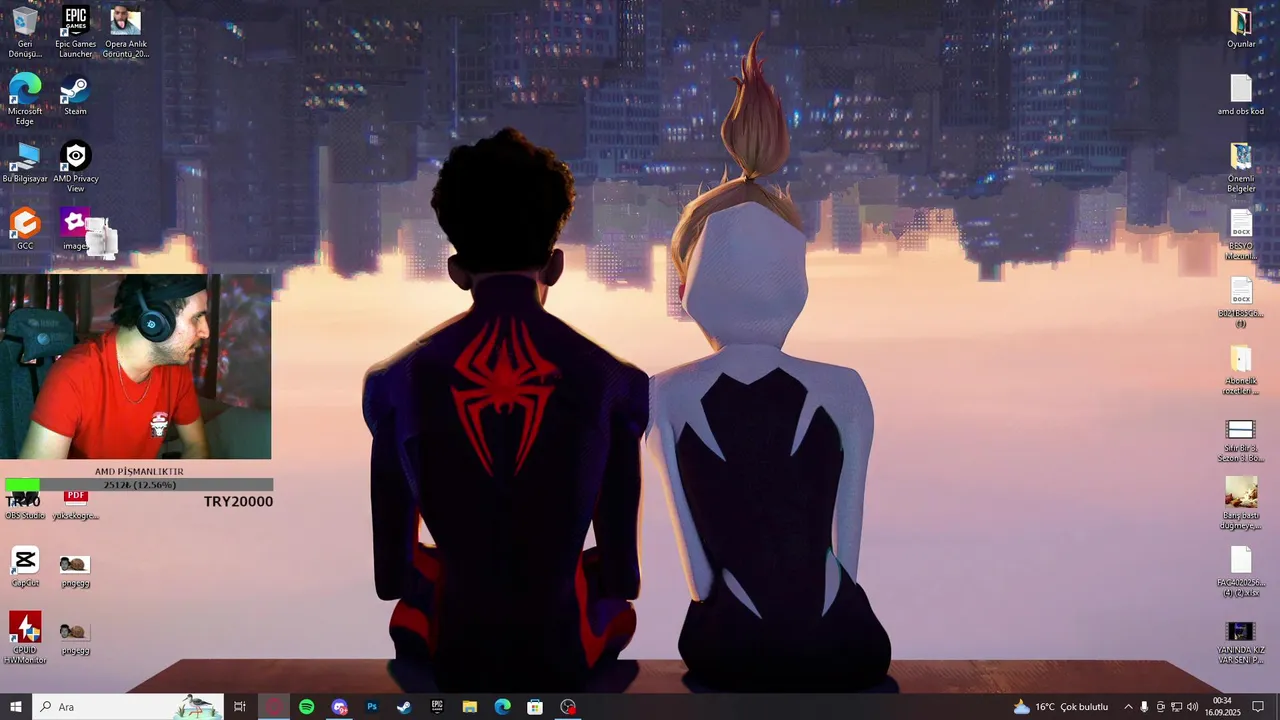1280x720 pixels.
Task: Open Photoshop from the taskbar
Action: tap(372, 707)
